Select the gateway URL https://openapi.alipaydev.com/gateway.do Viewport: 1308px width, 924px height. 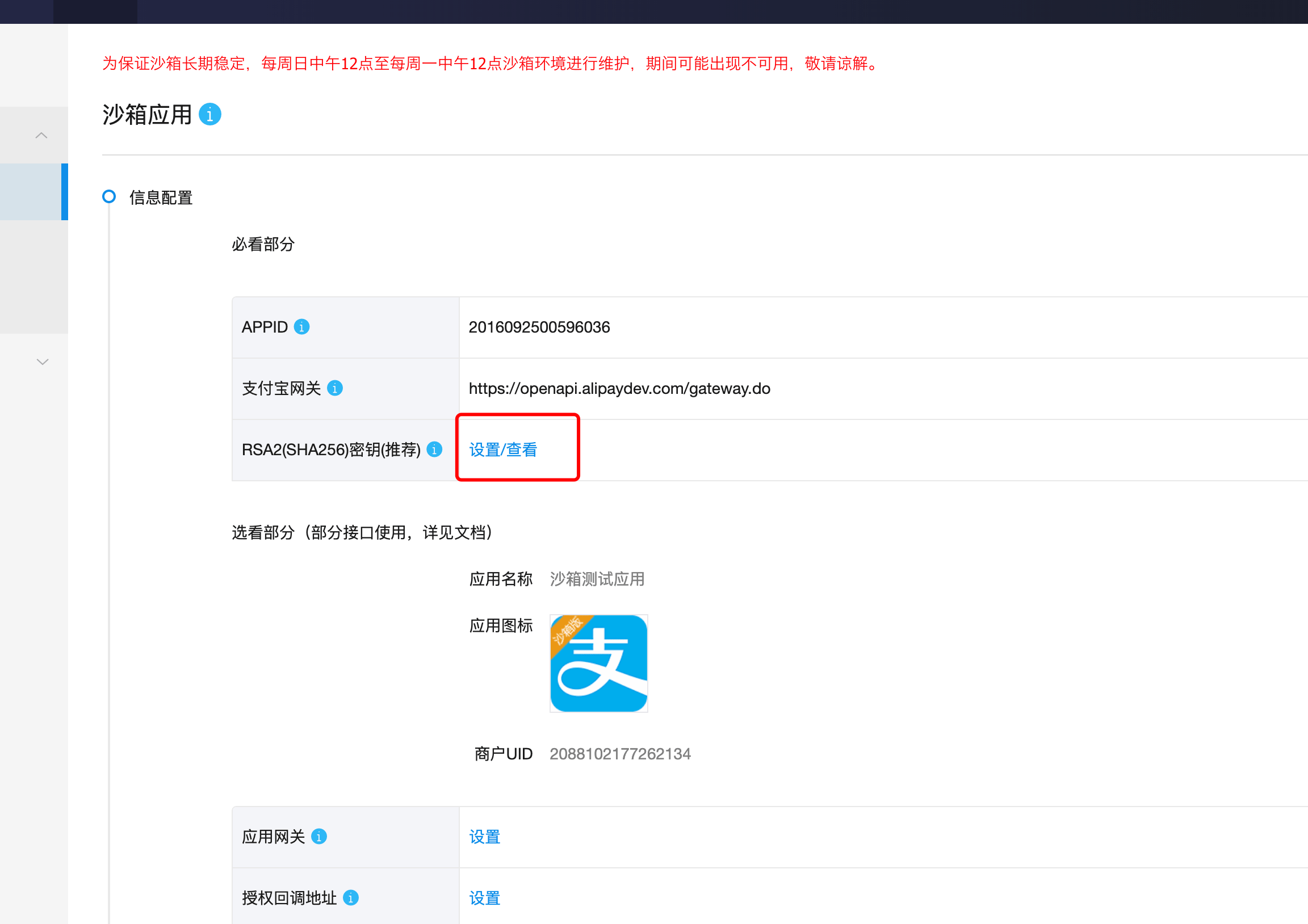tap(619, 388)
